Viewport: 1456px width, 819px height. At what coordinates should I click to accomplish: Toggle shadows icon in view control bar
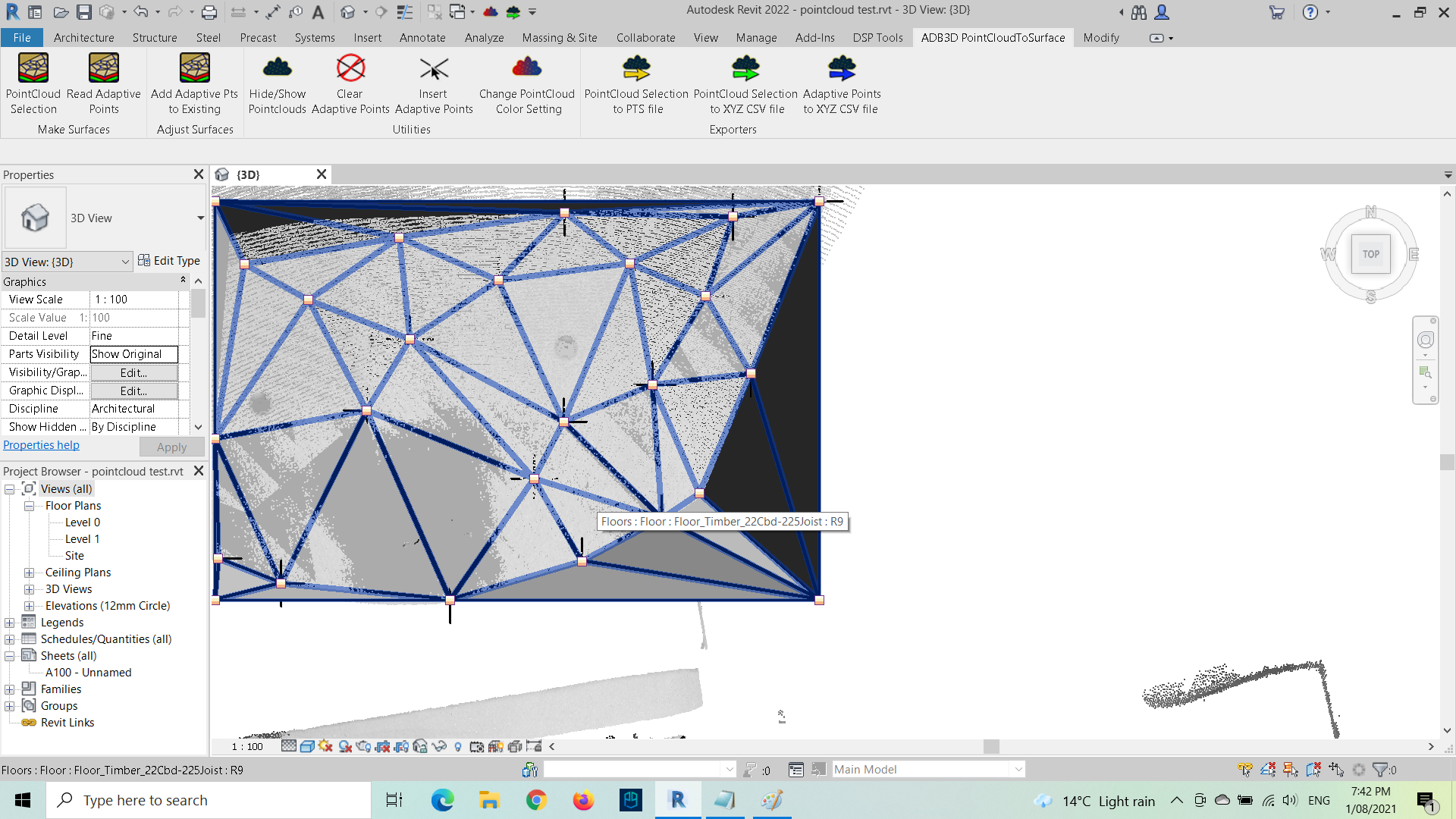point(345,747)
